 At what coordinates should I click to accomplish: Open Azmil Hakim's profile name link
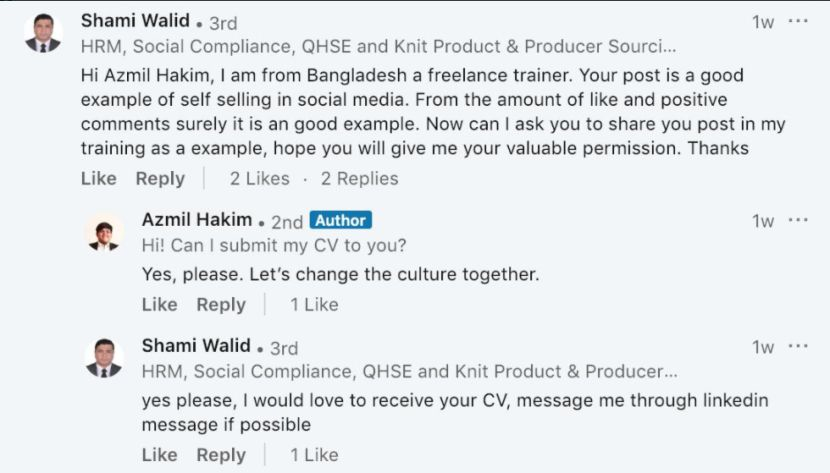point(197,219)
